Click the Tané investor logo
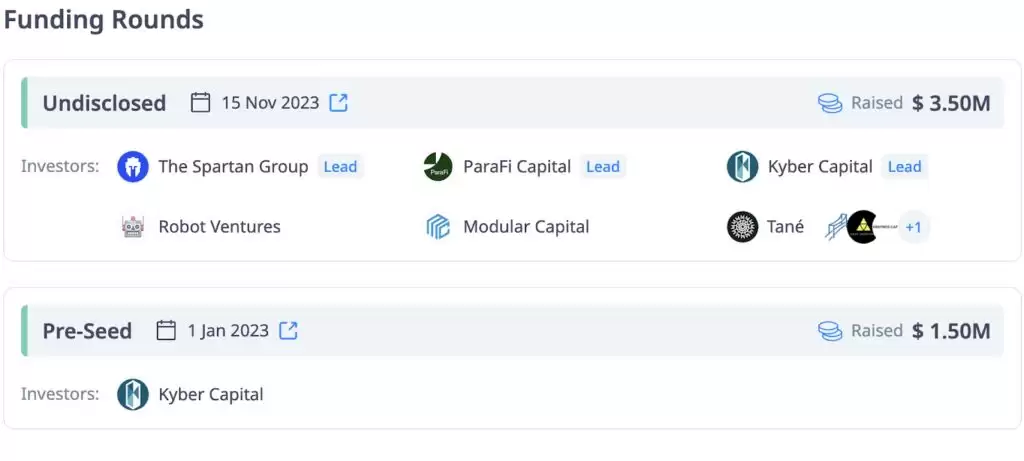The height and width of the screenshot is (461, 1024). (x=742, y=227)
